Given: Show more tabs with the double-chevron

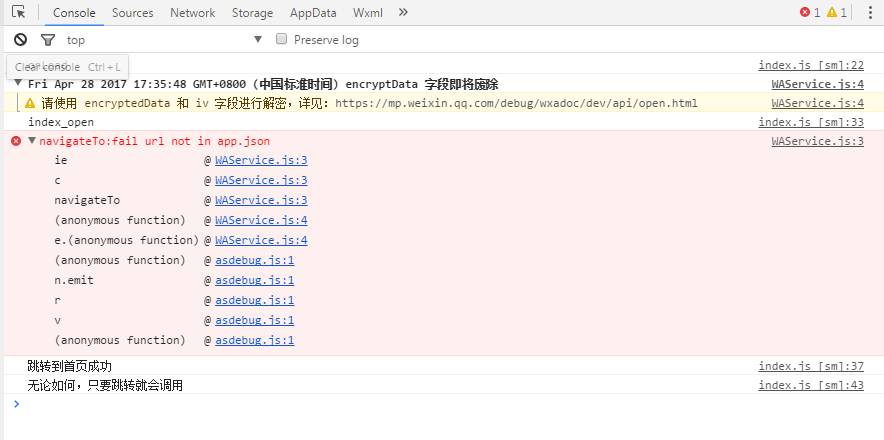Looking at the screenshot, I should 403,13.
